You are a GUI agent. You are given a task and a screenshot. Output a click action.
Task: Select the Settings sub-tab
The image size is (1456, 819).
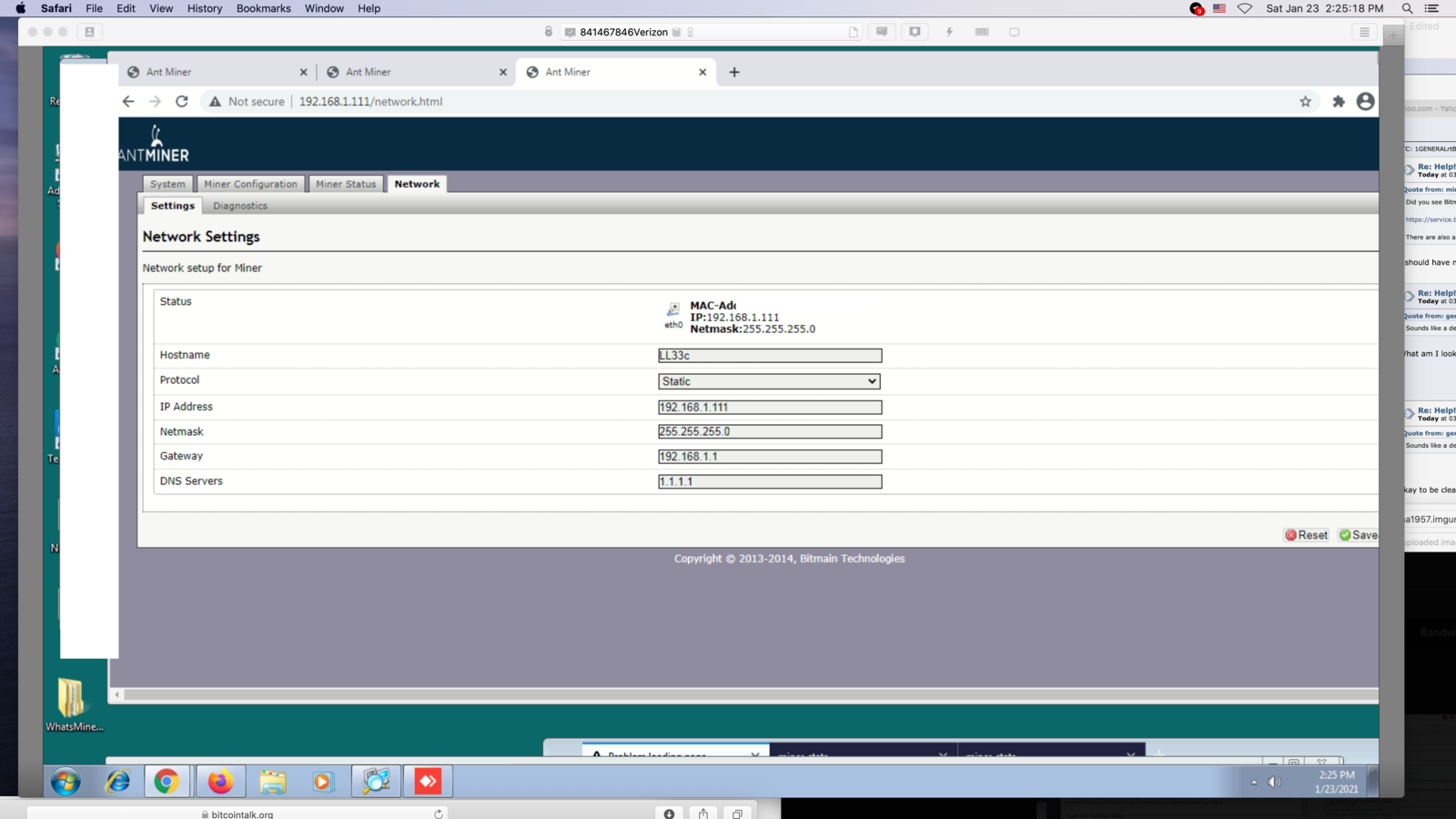click(x=173, y=206)
